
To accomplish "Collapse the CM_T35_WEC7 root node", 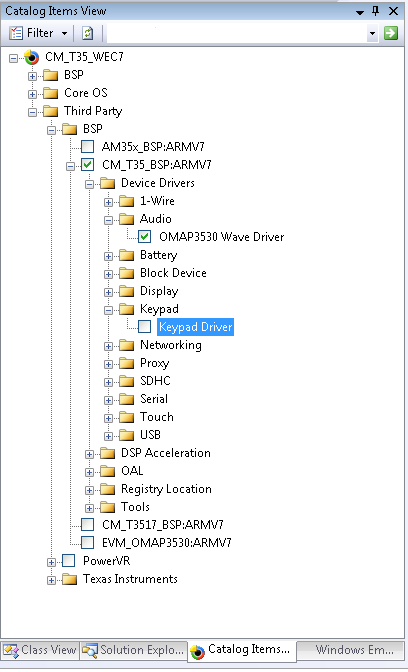I will coord(13,58).
